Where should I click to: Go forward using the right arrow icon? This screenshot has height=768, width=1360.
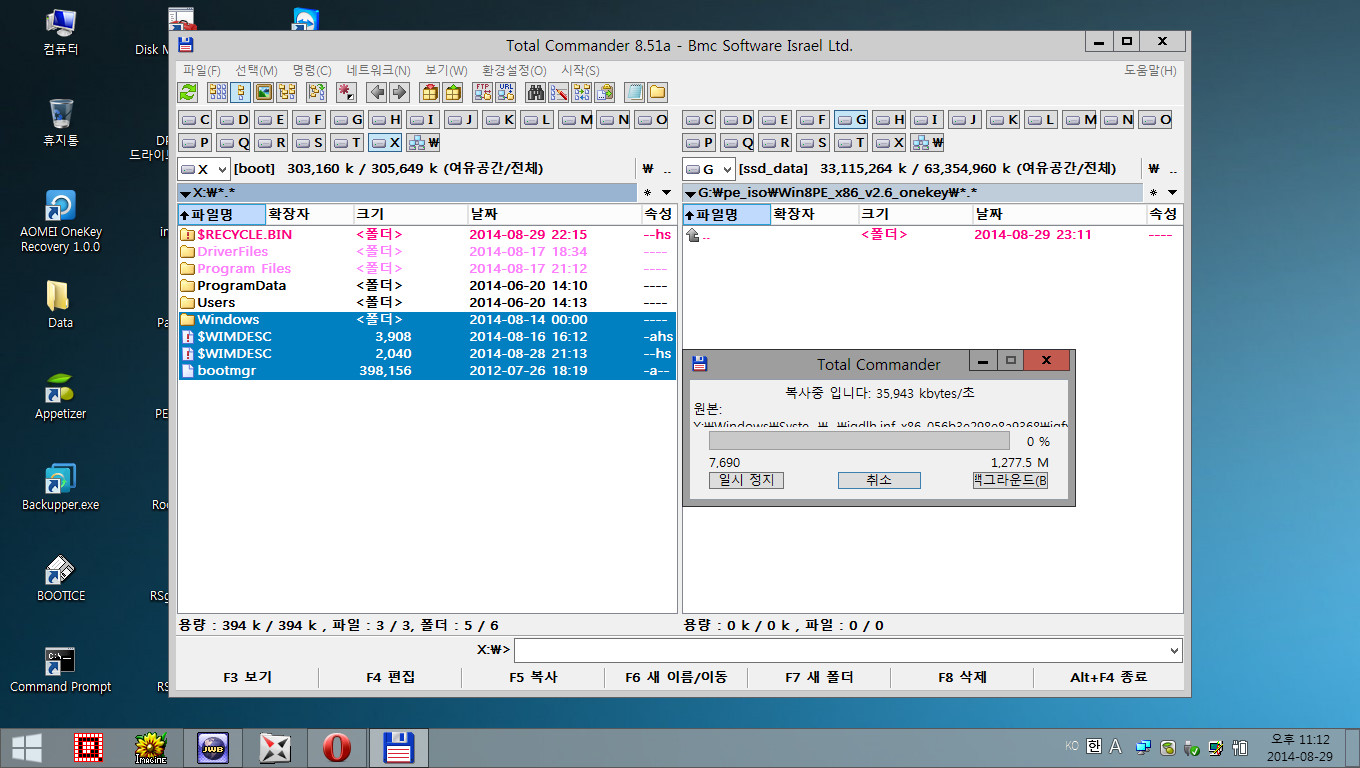pos(400,93)
